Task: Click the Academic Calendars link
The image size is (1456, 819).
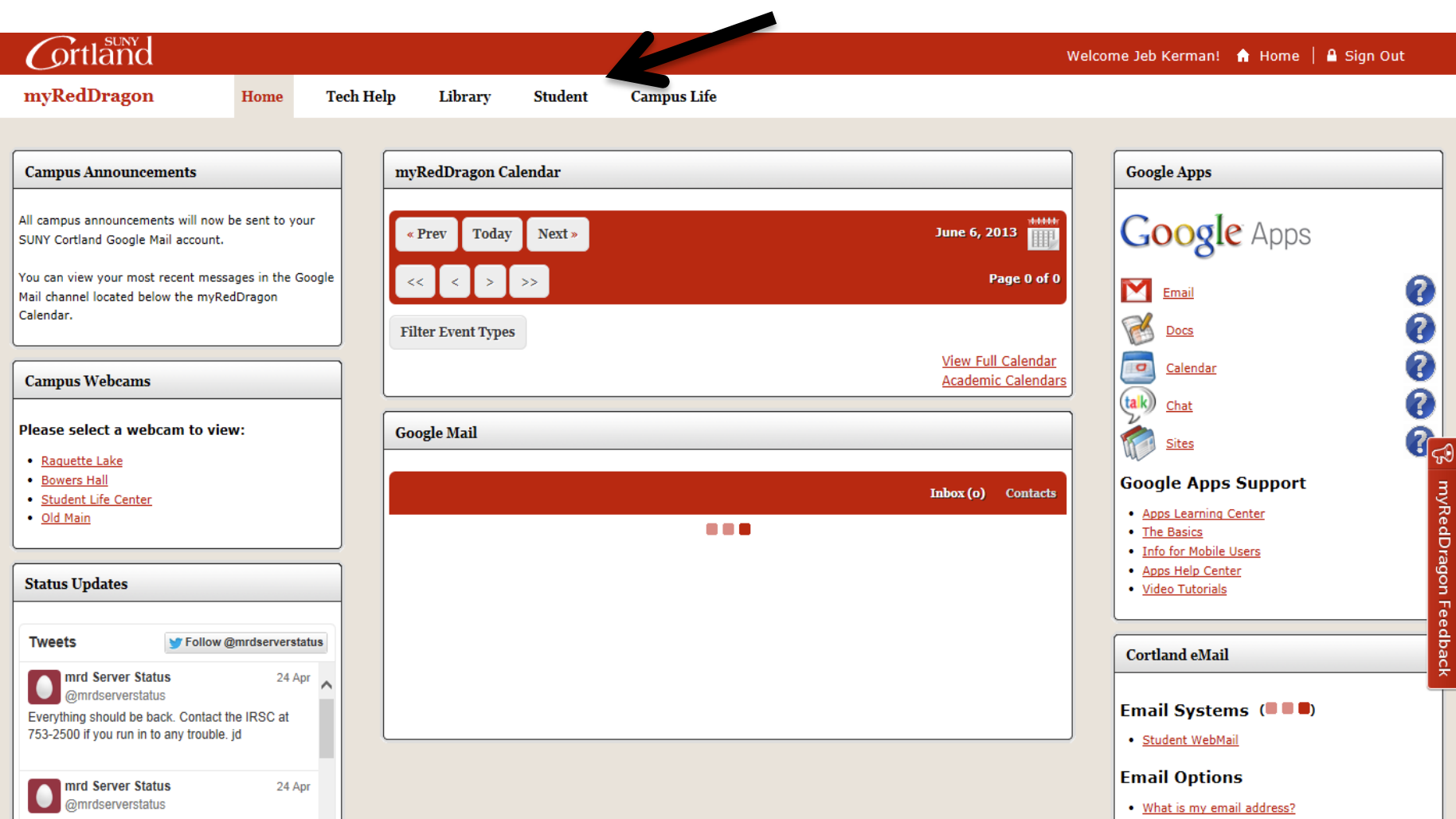Action: click(1004, 380)
